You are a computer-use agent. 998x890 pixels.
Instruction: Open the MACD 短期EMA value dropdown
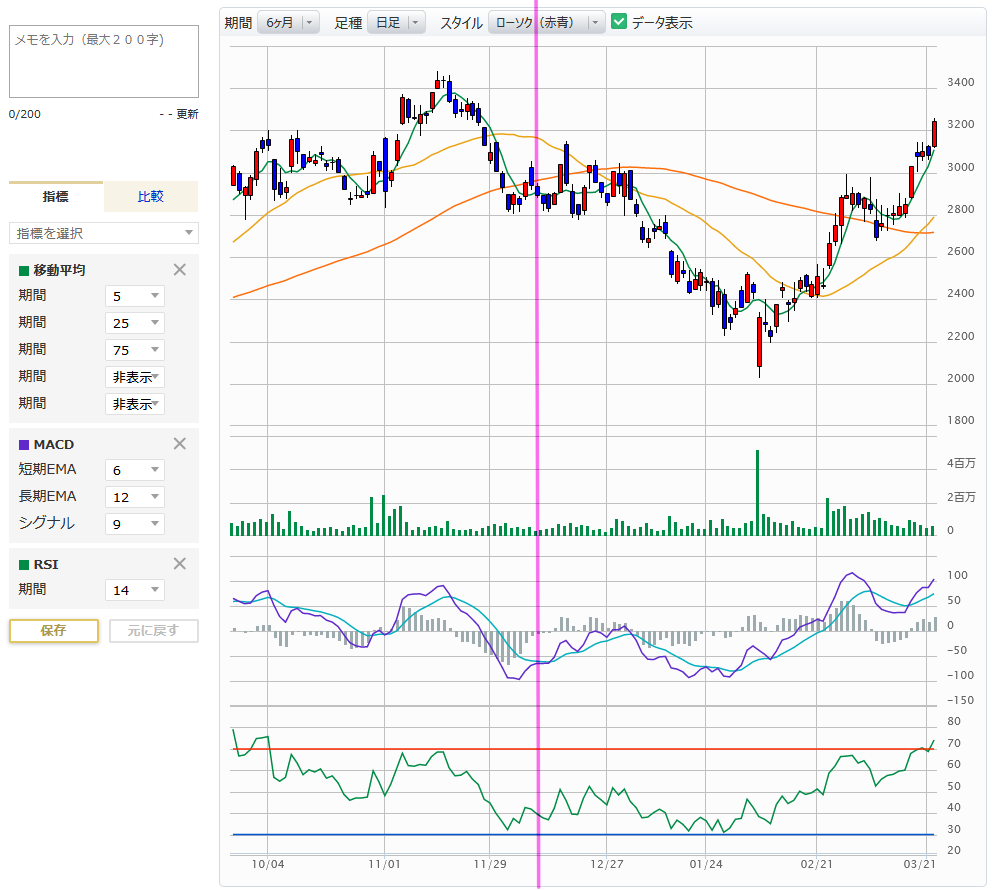click(135, 470)
